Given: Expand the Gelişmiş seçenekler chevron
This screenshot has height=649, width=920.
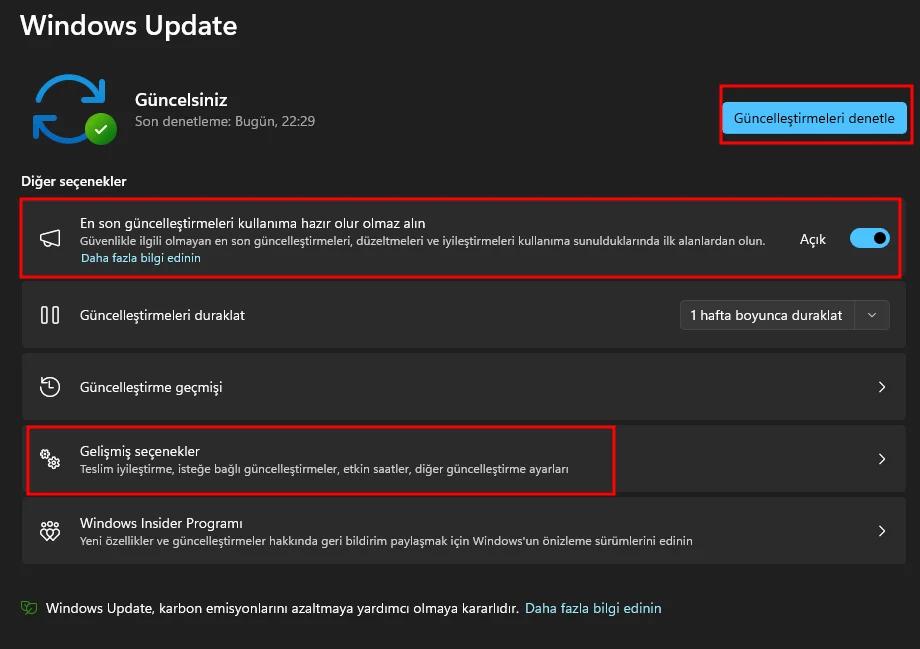Looking at the screenshot, I should (881, 459).
